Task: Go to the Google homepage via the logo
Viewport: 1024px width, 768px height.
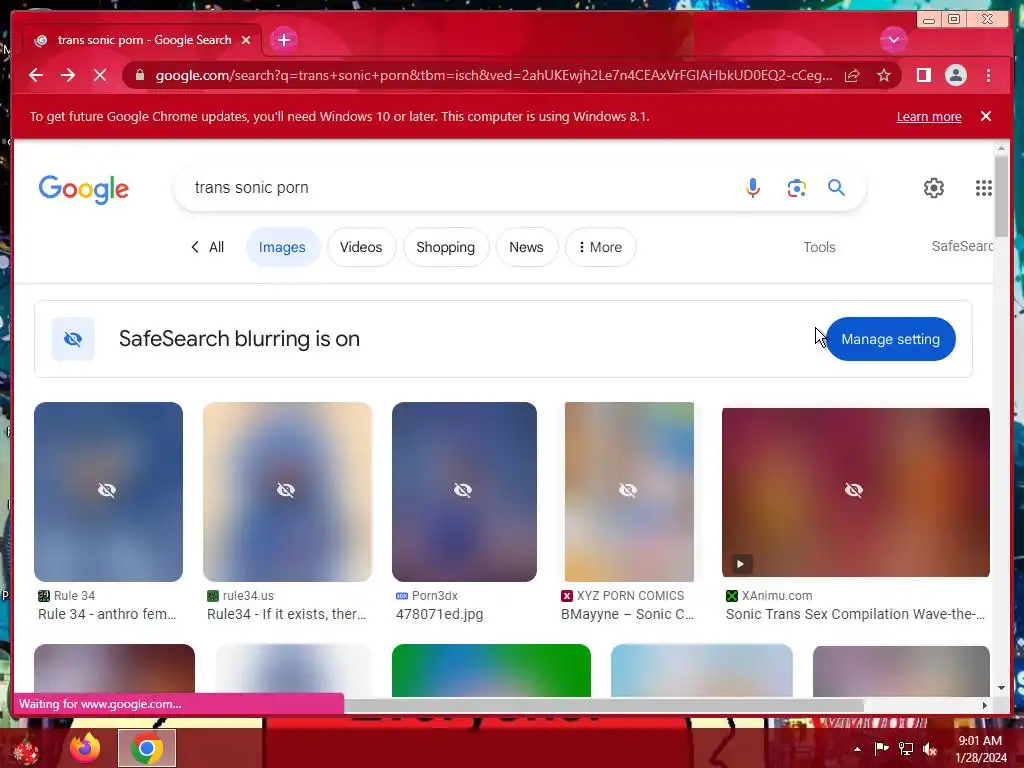Action: point(84,189)
